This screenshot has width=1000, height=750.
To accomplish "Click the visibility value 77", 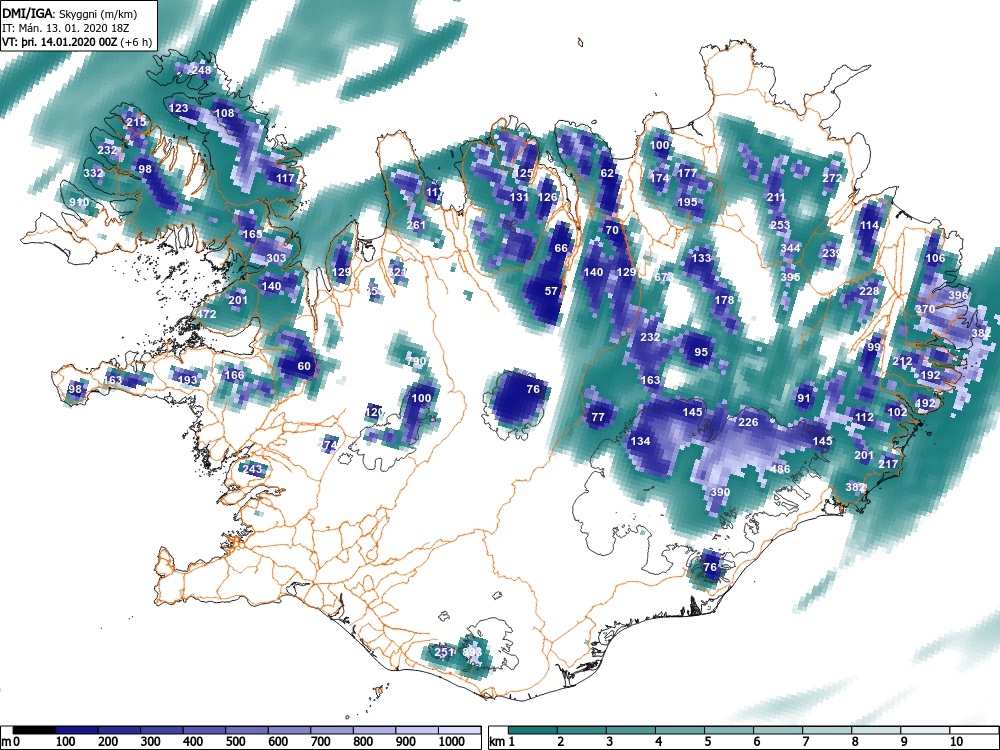I will tap(598, 417).
